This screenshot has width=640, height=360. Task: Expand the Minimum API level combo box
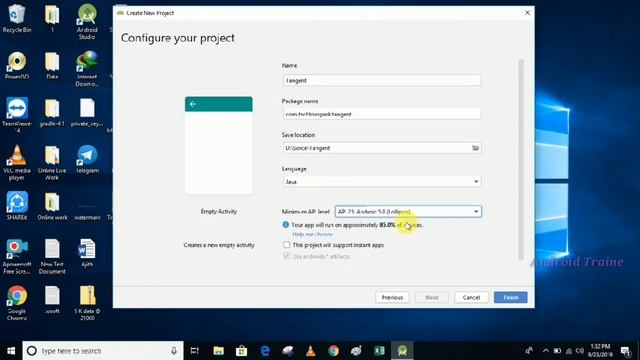(x=408, y=211)
